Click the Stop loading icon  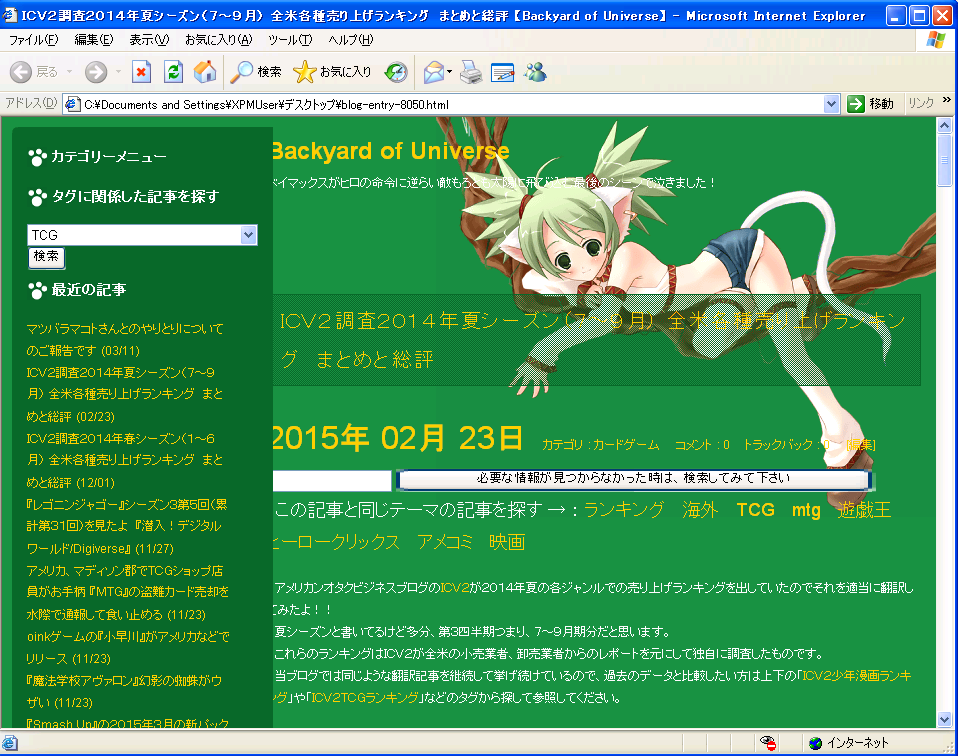(141, 72)
